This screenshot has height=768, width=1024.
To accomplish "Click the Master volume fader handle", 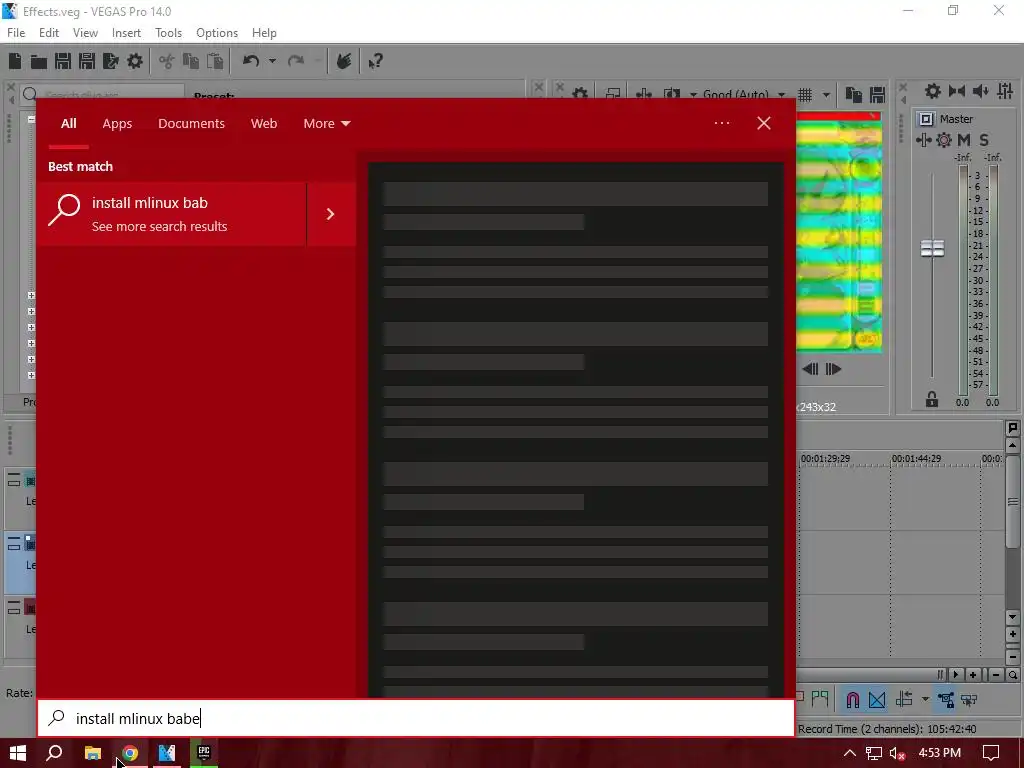I will tap(933, 248).
